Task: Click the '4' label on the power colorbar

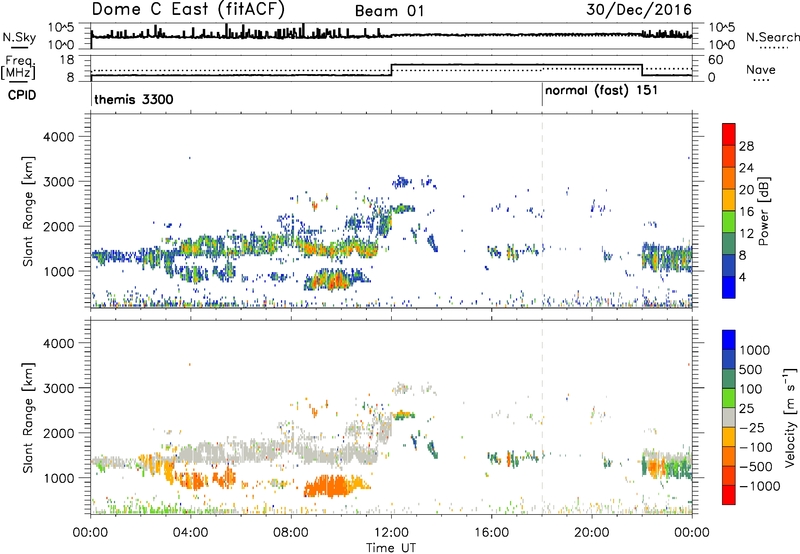Action: 742,278
